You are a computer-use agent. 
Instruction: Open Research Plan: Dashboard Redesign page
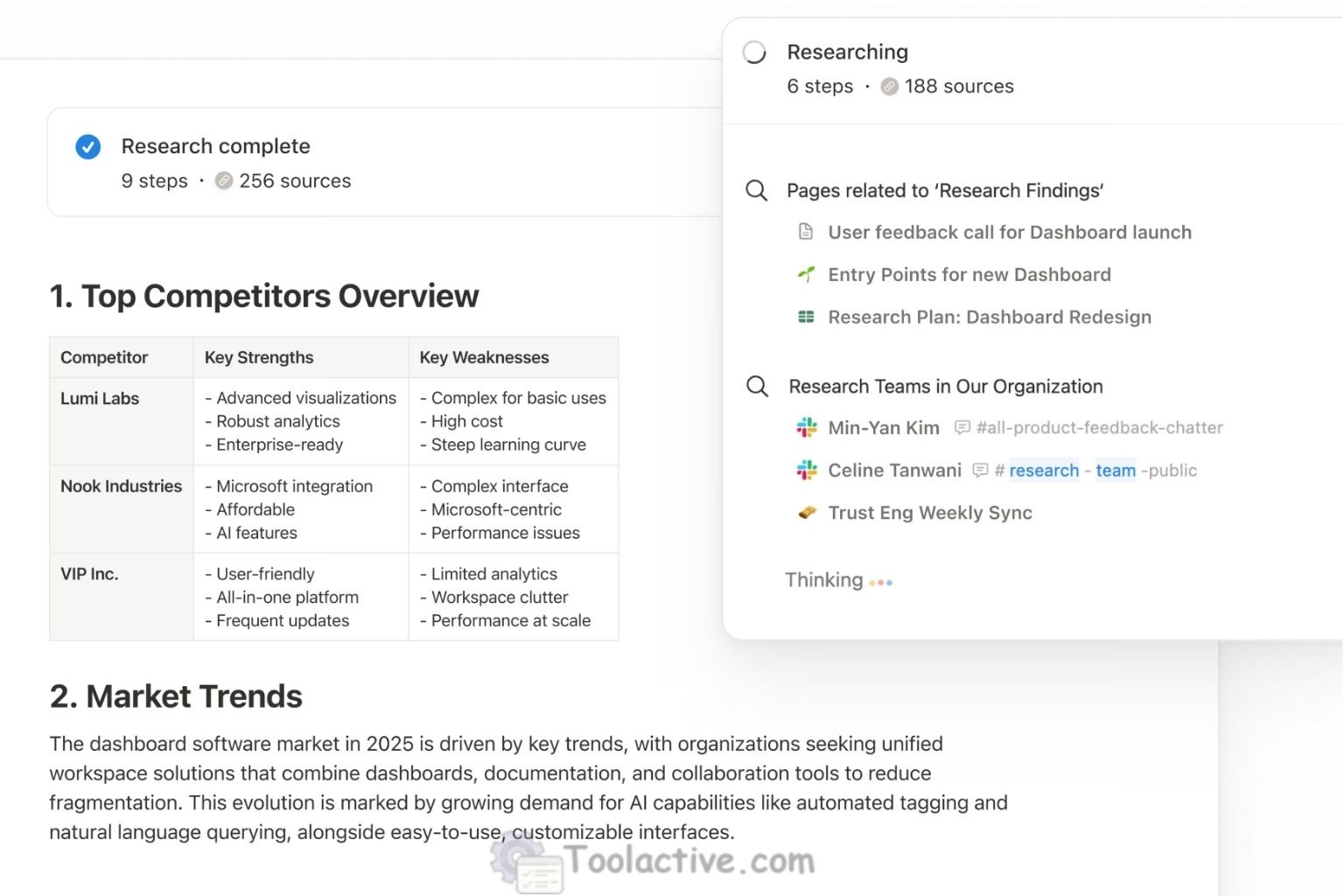click(989, 318)
